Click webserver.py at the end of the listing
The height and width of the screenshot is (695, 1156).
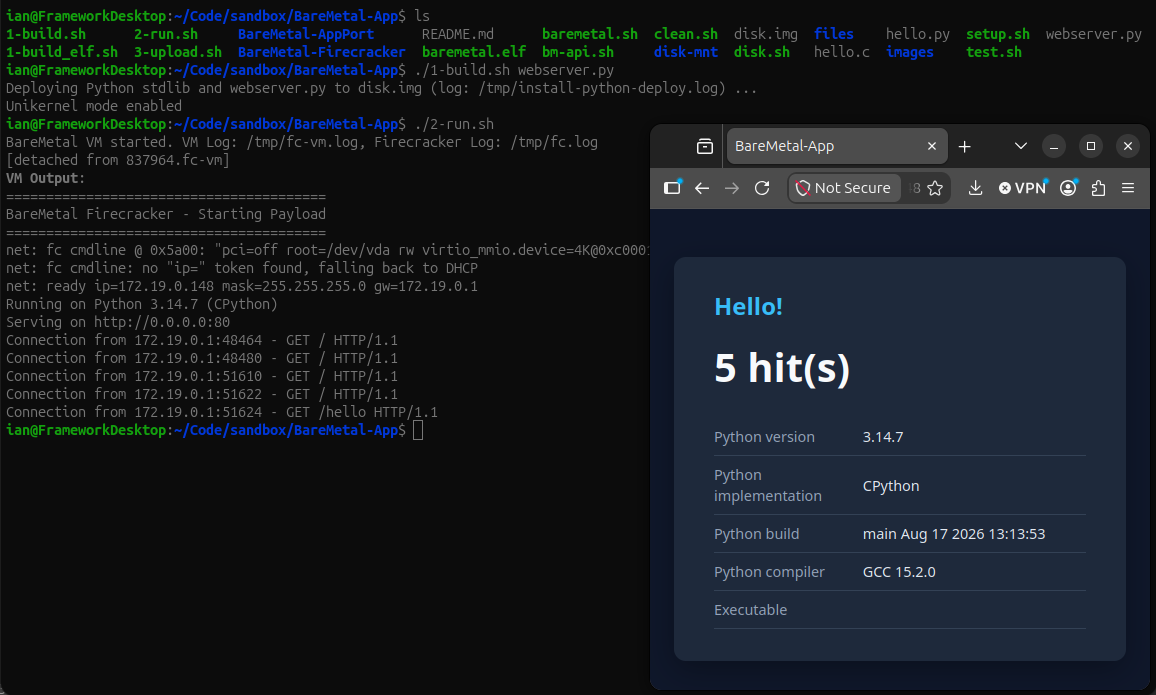click(x=1093, y=34)
